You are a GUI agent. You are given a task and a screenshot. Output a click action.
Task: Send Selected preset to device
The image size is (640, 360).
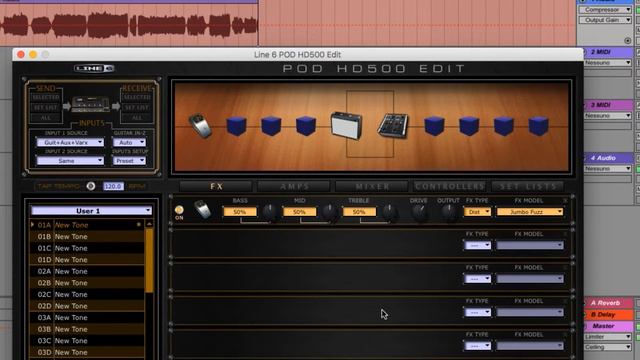(46, 98)
